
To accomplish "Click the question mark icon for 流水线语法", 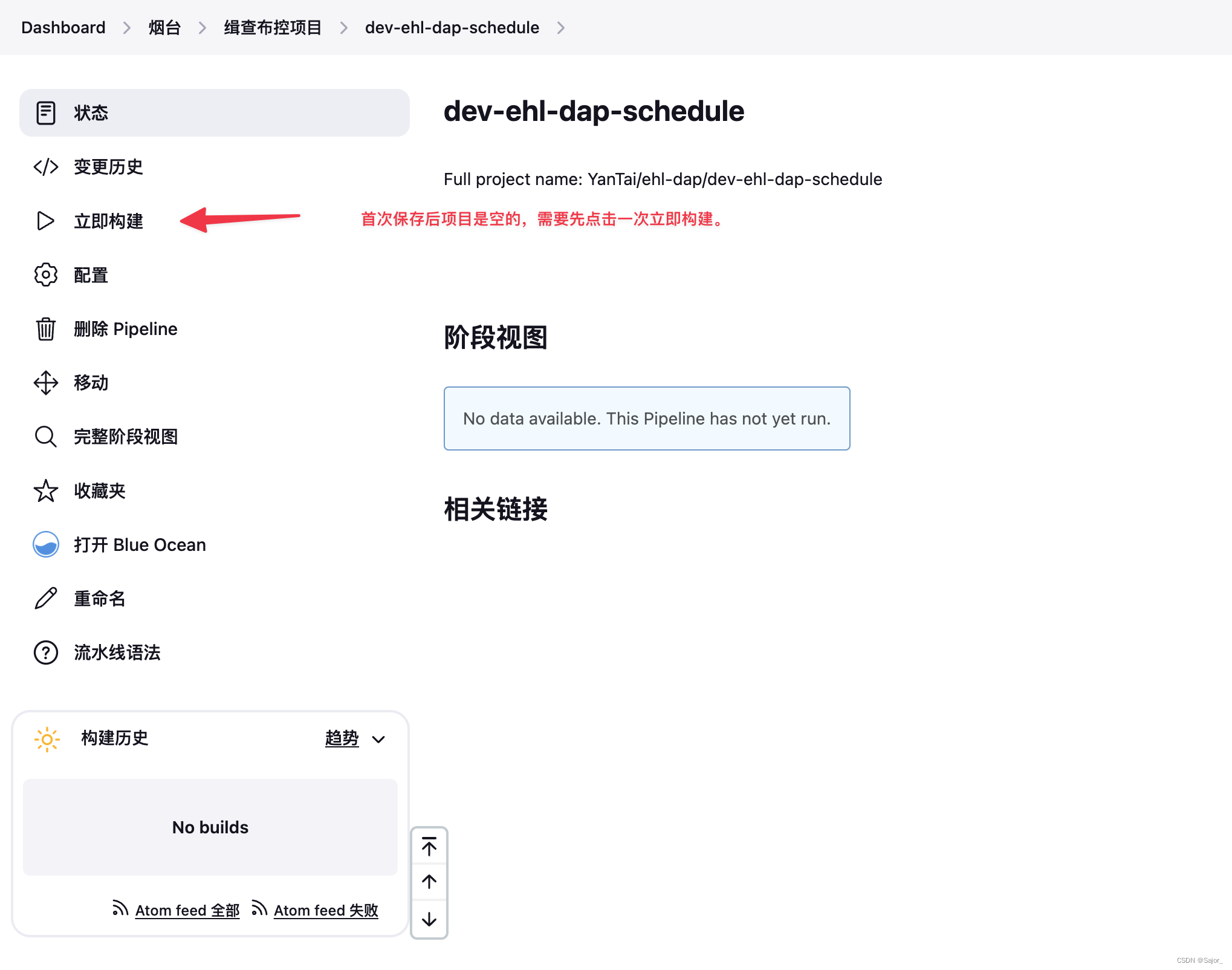I will (x=45, y=653).
